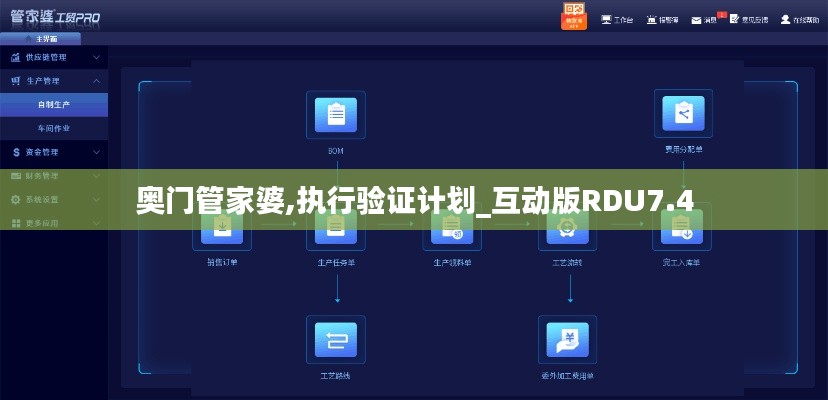
Task: Click the 费用分配单 label
Action: click(x=683, y=150)
